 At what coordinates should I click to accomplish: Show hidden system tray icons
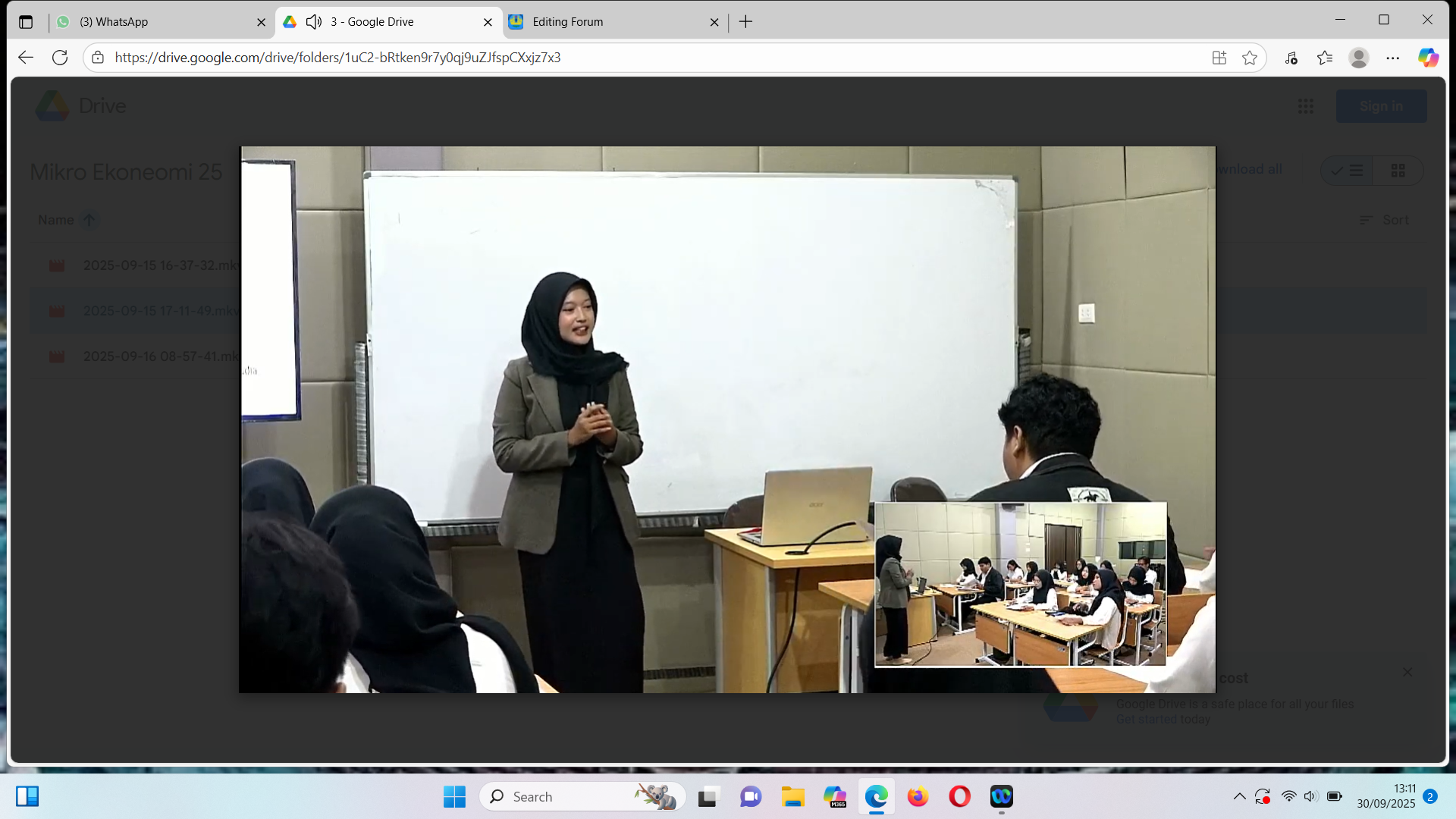point(1239,796)
